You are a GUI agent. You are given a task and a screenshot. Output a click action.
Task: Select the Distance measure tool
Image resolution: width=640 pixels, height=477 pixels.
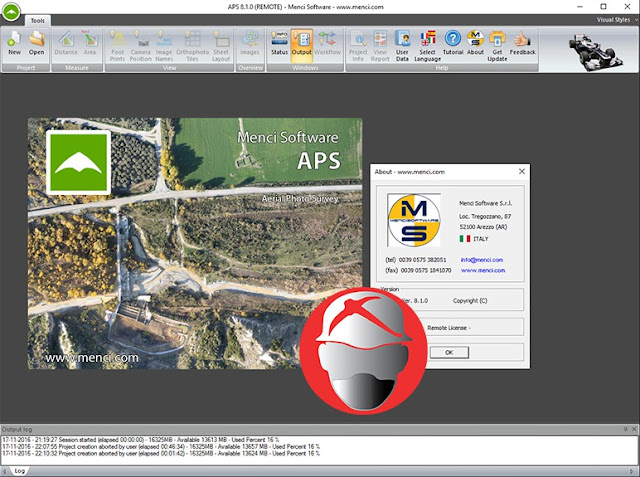pyautogui.click(x=66, y=43)
